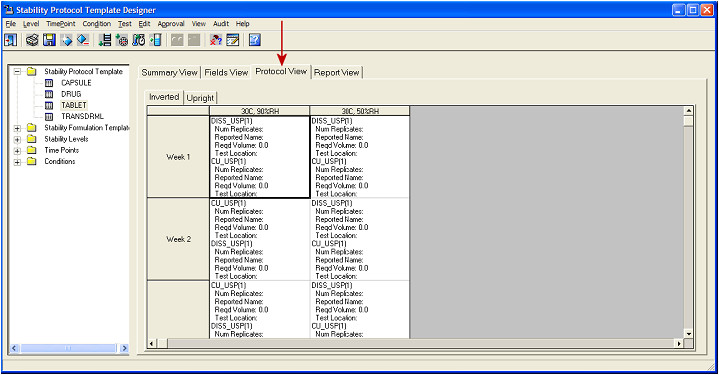Image resolution: width=719 pixels, height=375 pixels.
Task: Click the tree panel horizontal scrollbar thumb
Action: click(x=68, y=348)
